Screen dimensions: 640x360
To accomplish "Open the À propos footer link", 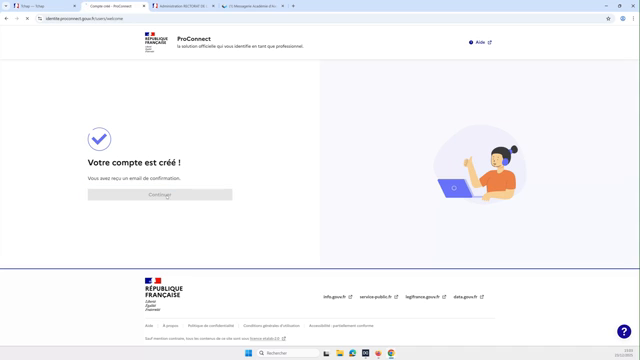I will point(170,326).
